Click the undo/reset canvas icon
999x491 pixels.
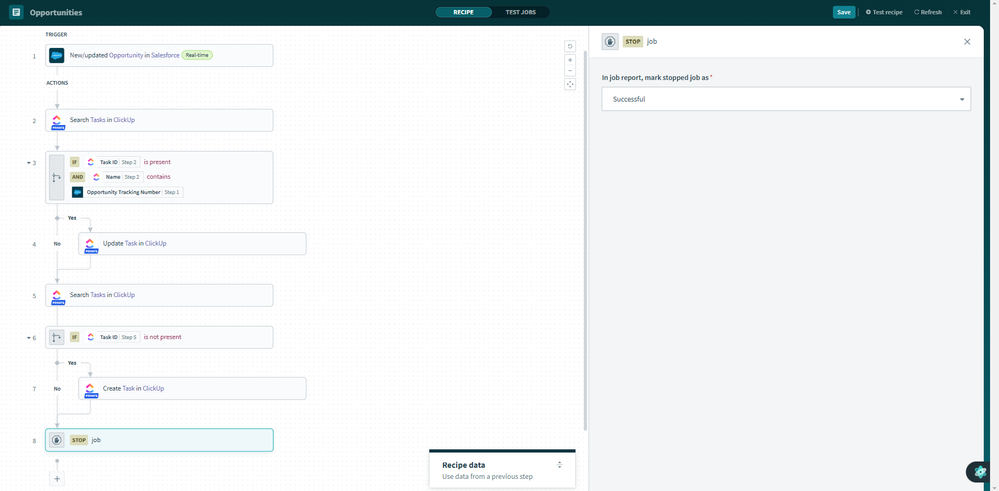570,46
